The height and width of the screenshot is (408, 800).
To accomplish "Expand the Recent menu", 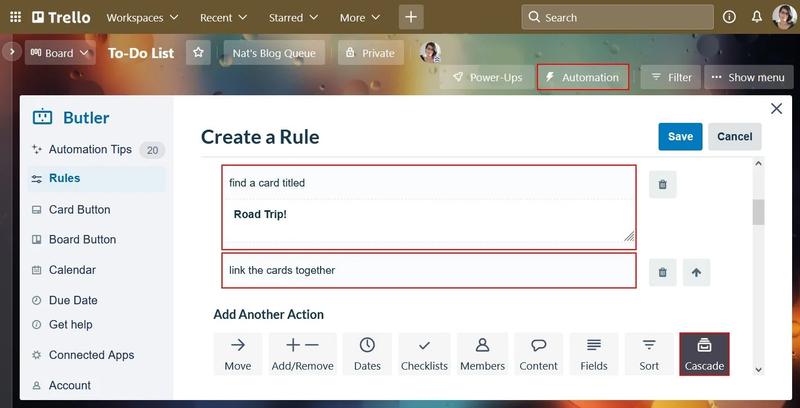I will coord(223,17).
